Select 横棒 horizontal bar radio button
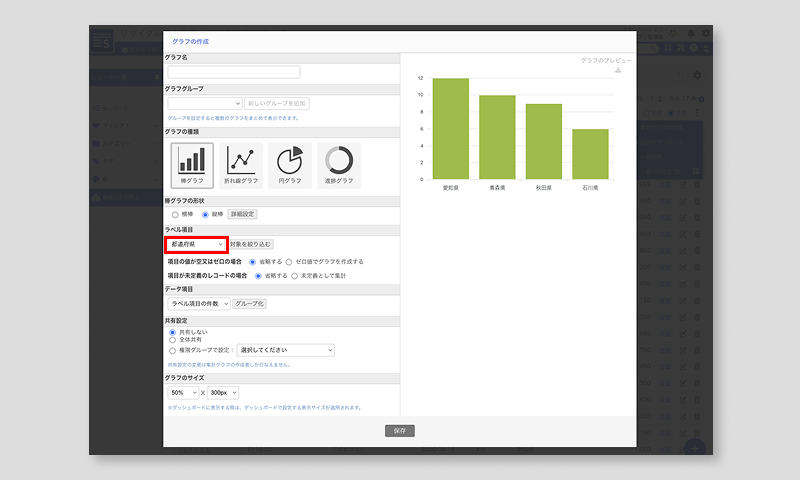The image size is (800, 480). [x=175, y=215]
